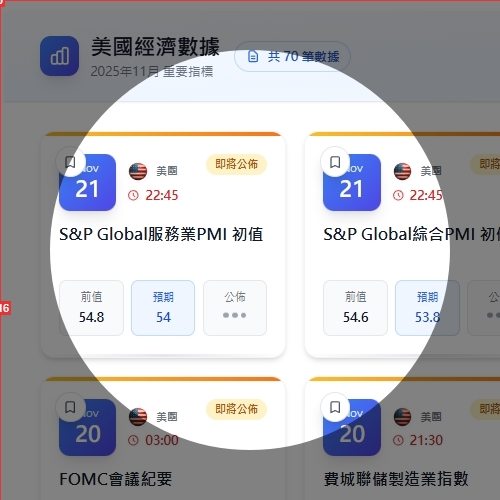Select the 前值 54.8 box
Viewport: 500px width, 500px height.
pos(91,308)
